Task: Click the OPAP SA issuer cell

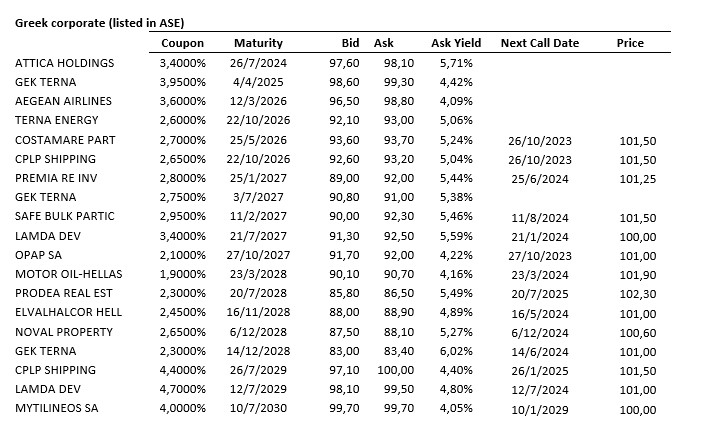Action: [38, 255]
